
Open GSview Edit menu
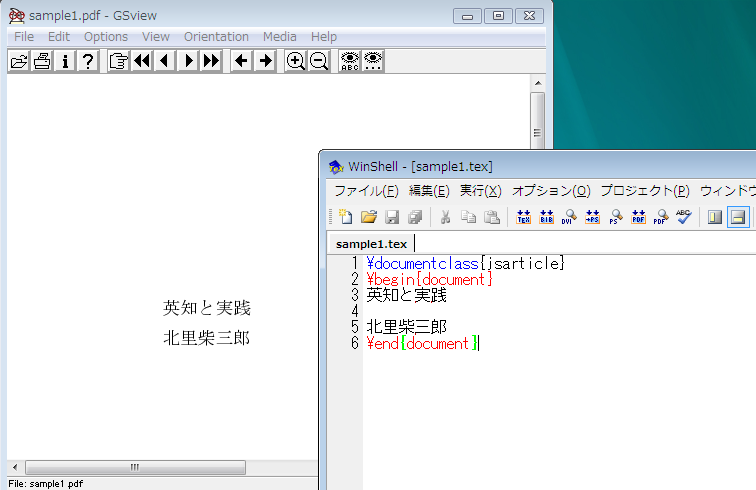click(59, 37)
